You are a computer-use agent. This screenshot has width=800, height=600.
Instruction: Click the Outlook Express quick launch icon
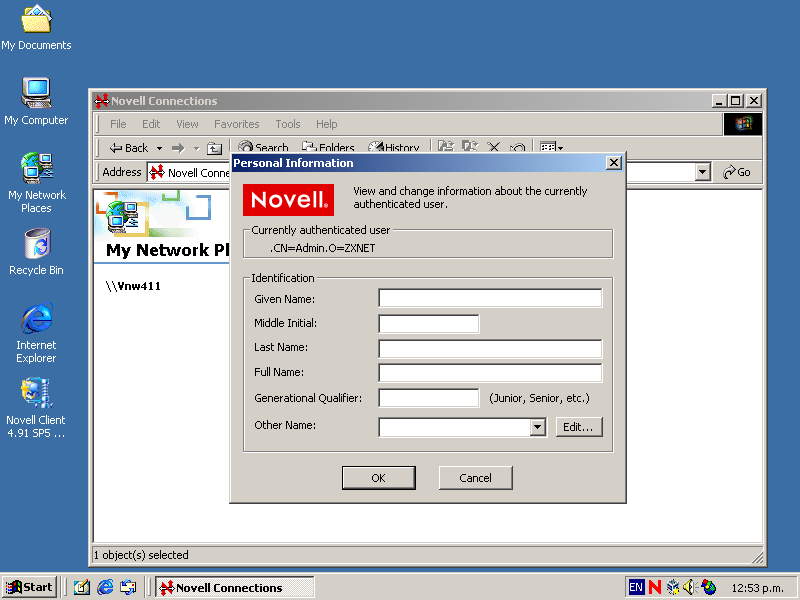point(128,587)
